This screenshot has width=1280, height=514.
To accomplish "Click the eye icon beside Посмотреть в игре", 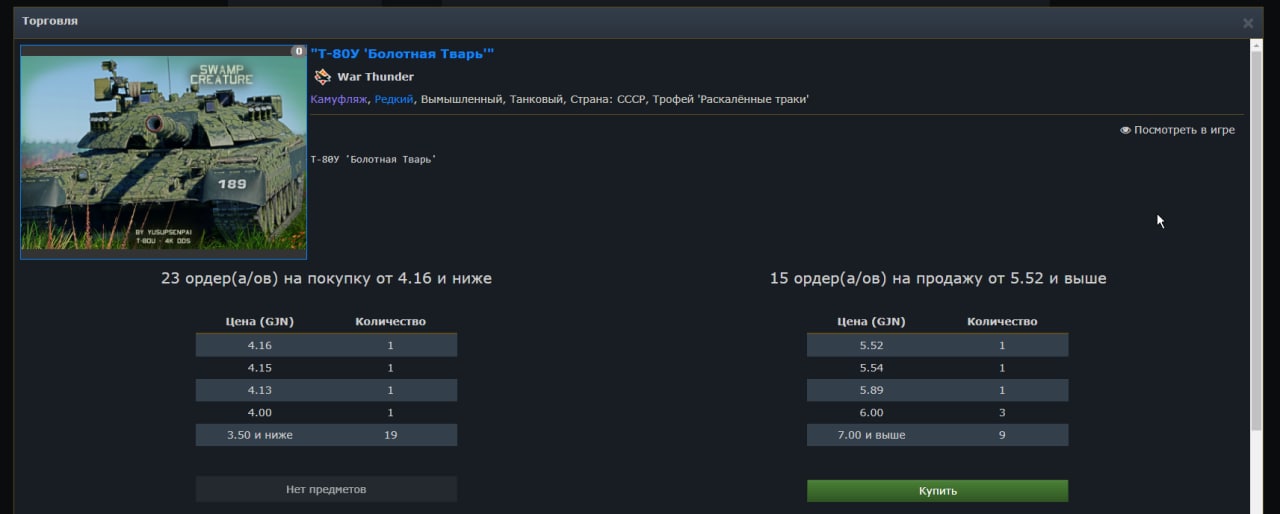I will 1125,130.
